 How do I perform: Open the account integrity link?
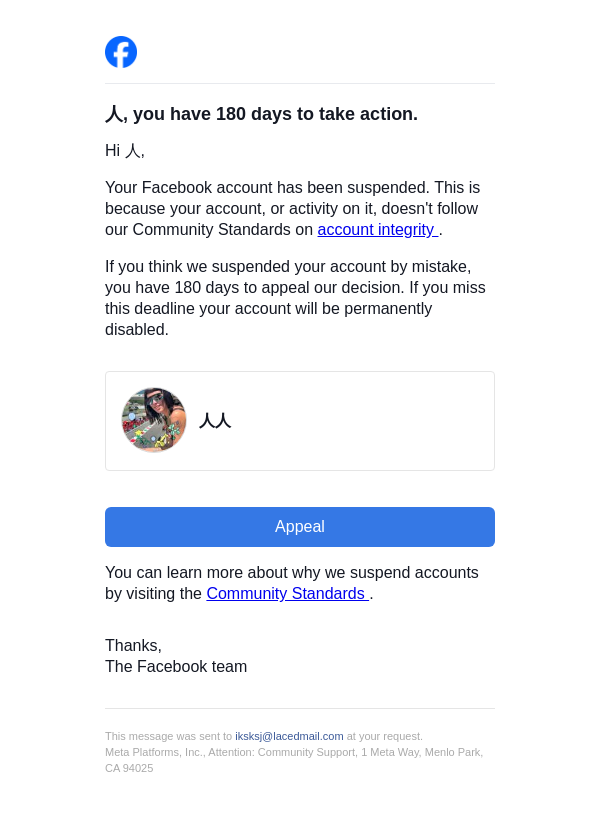click(x=376, y=230)
